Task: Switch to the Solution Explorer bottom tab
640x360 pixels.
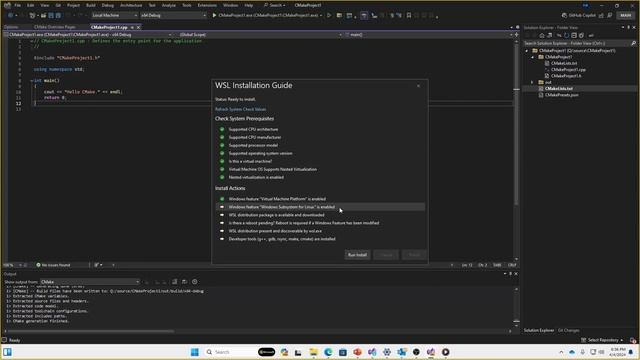Action: [x=539, y=330]
